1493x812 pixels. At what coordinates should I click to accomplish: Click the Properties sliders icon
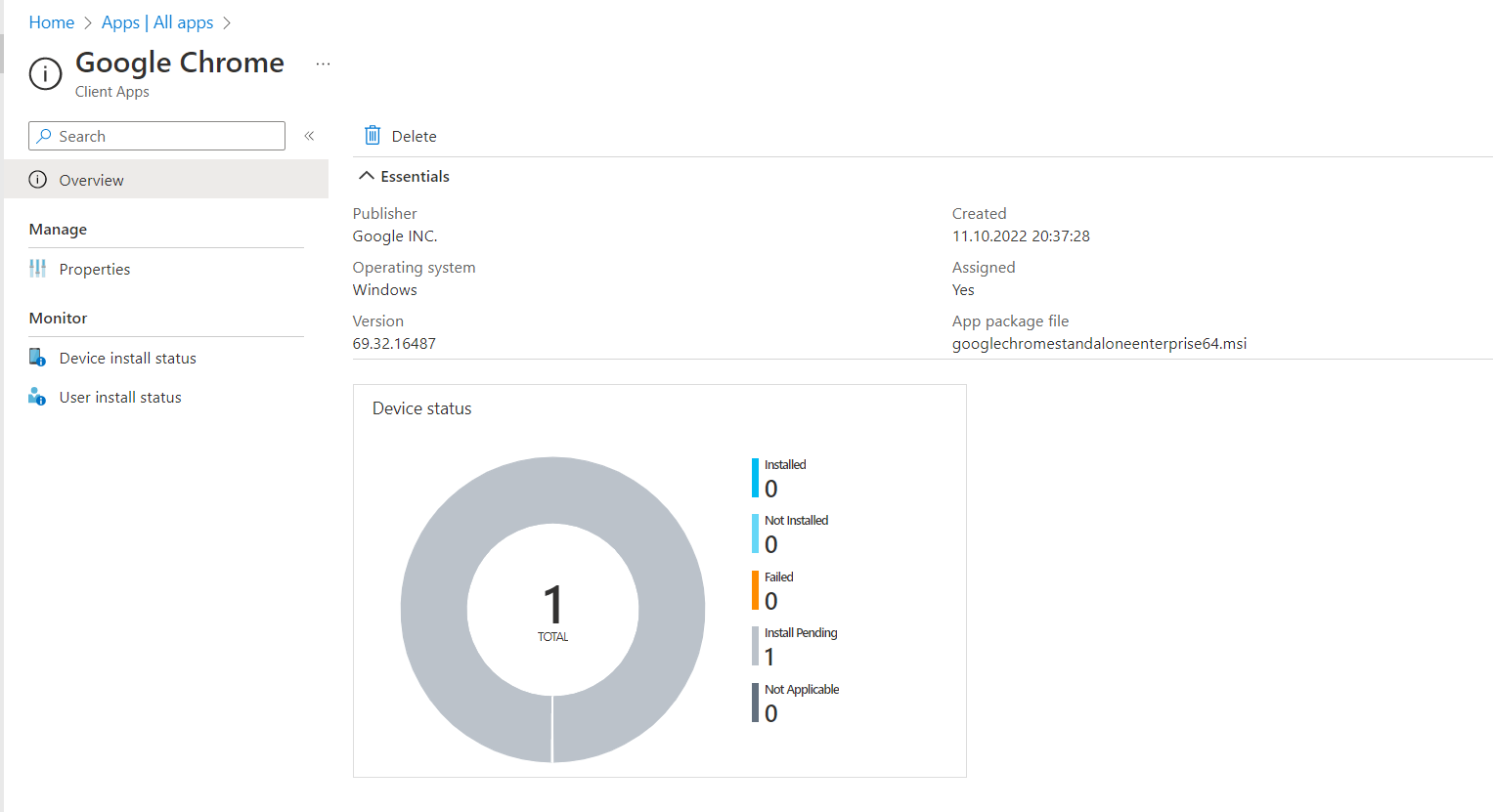point(38,269)
